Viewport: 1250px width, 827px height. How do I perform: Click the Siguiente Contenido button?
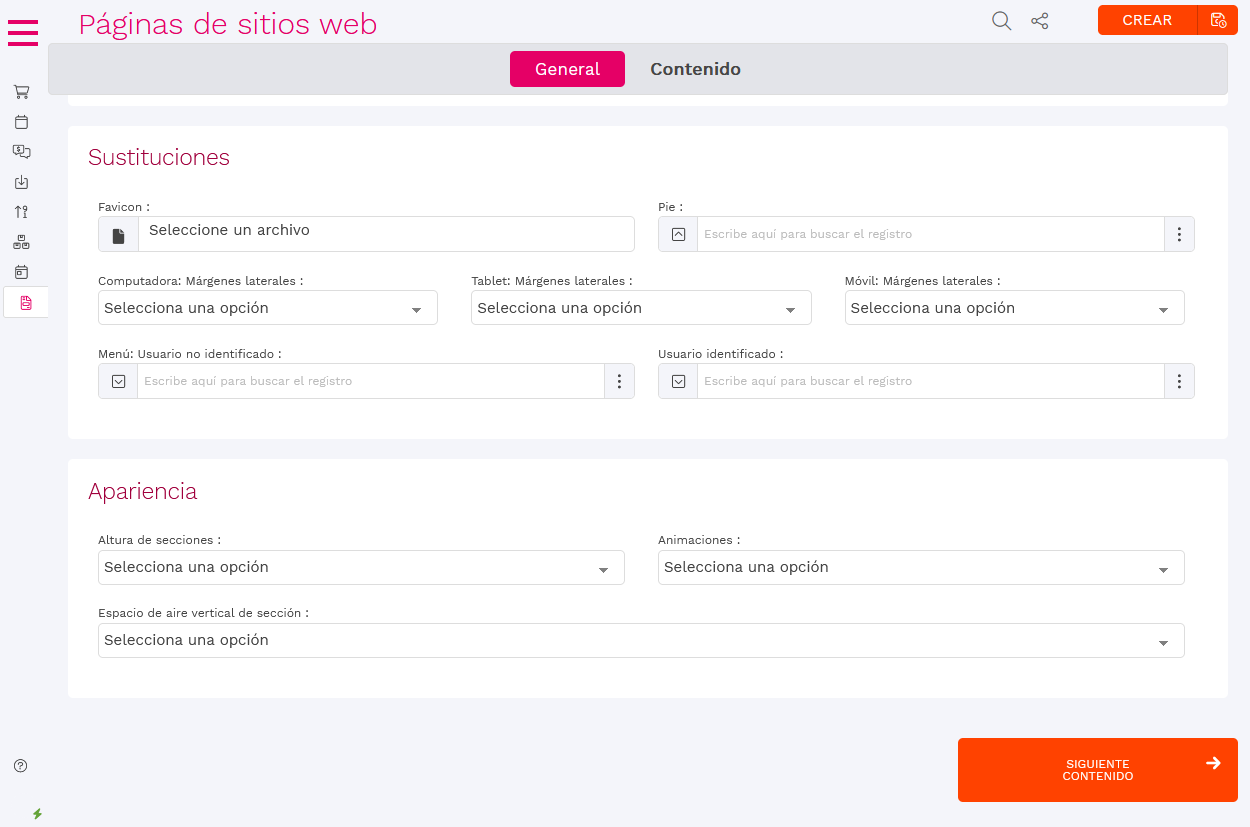tap(1097, 770)
